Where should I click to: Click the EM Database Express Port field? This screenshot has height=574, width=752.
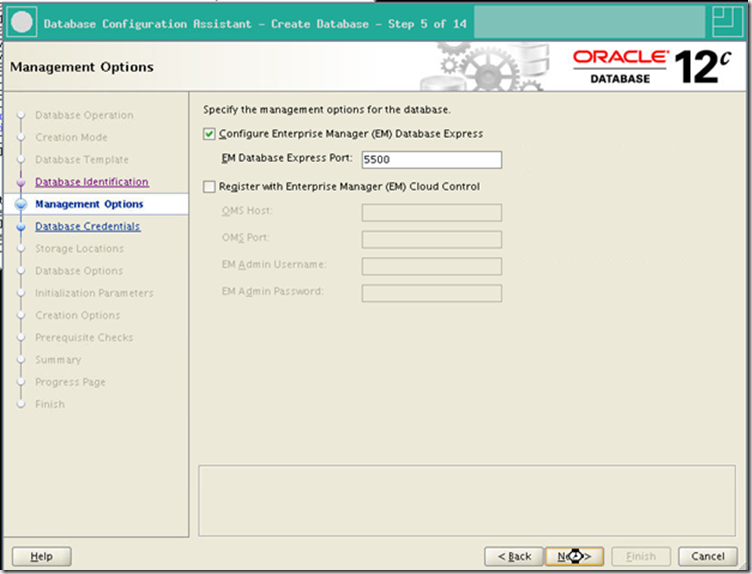[x=432, y=160]
